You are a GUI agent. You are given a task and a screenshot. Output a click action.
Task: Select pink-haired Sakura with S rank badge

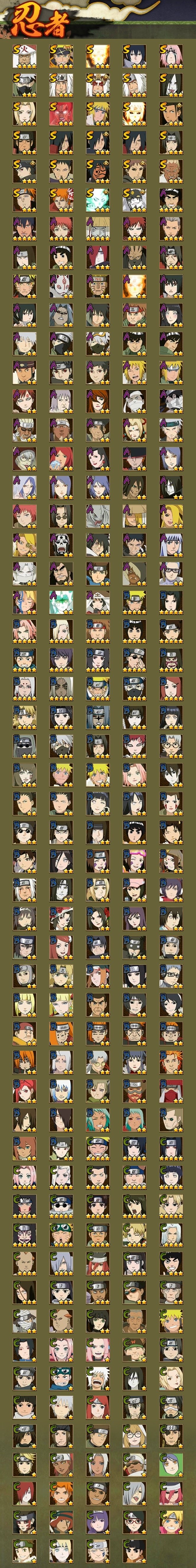point(171,56)
